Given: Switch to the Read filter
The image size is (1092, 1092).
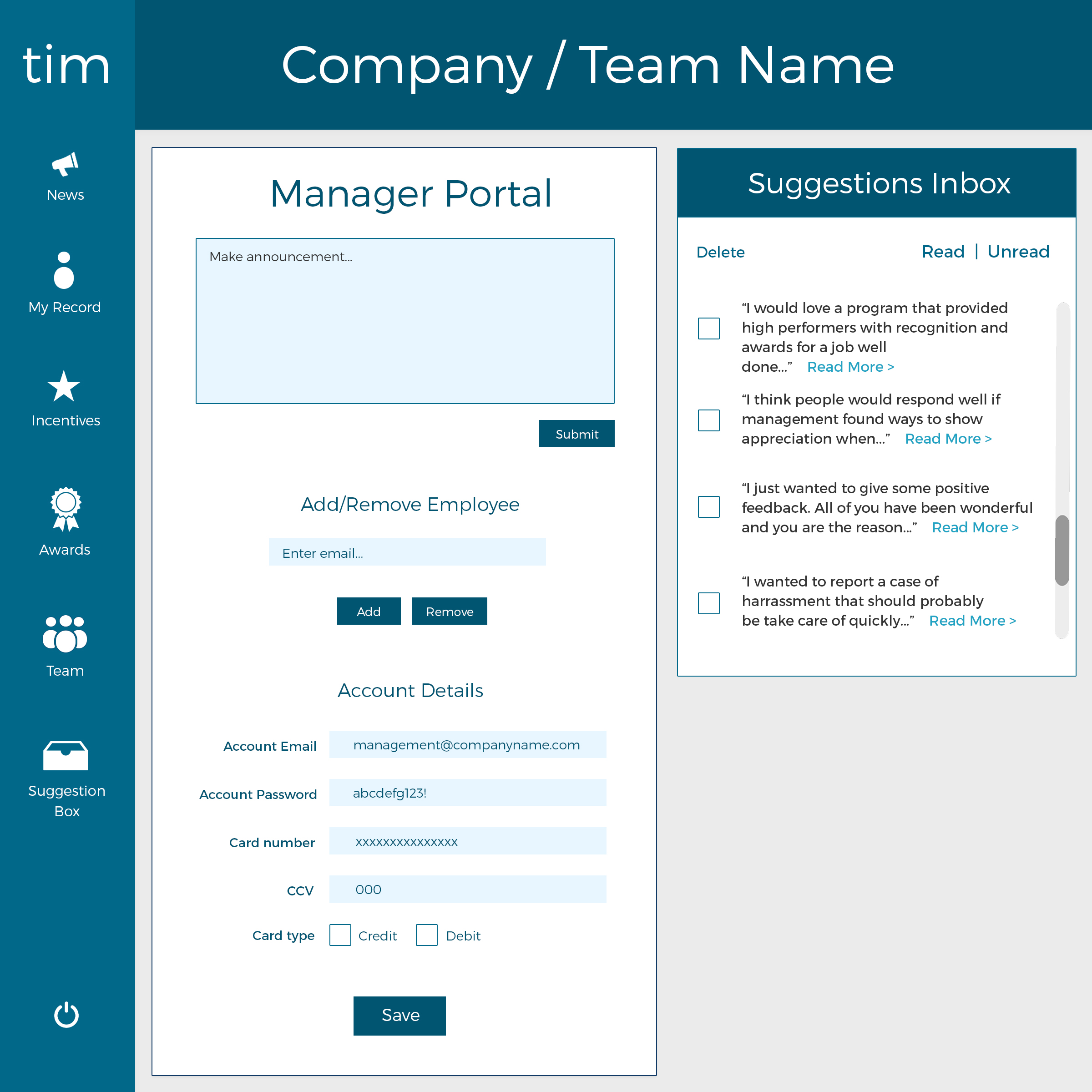Looking at the screenshot, I should (942, 252).
